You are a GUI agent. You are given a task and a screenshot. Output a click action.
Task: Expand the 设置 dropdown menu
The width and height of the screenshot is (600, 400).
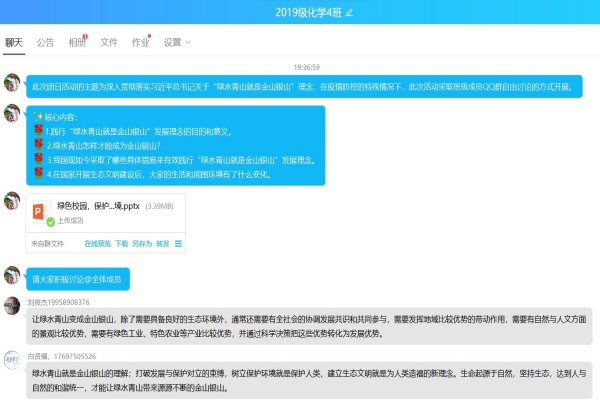pos(177,42)
